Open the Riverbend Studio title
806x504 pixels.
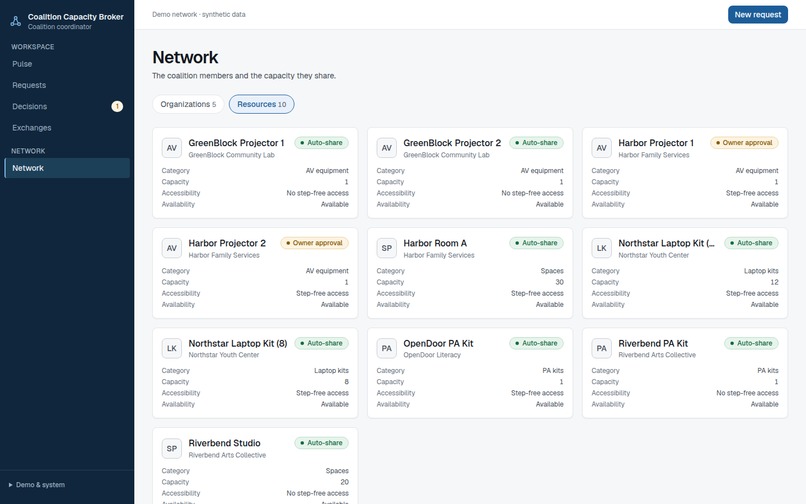click(225, 443)
